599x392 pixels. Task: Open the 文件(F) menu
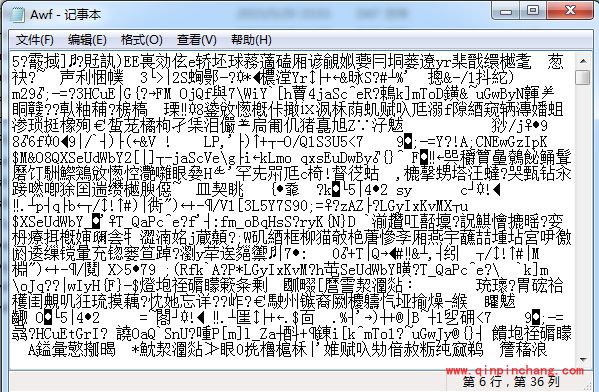pyautogui.click(x=34, y=40)
